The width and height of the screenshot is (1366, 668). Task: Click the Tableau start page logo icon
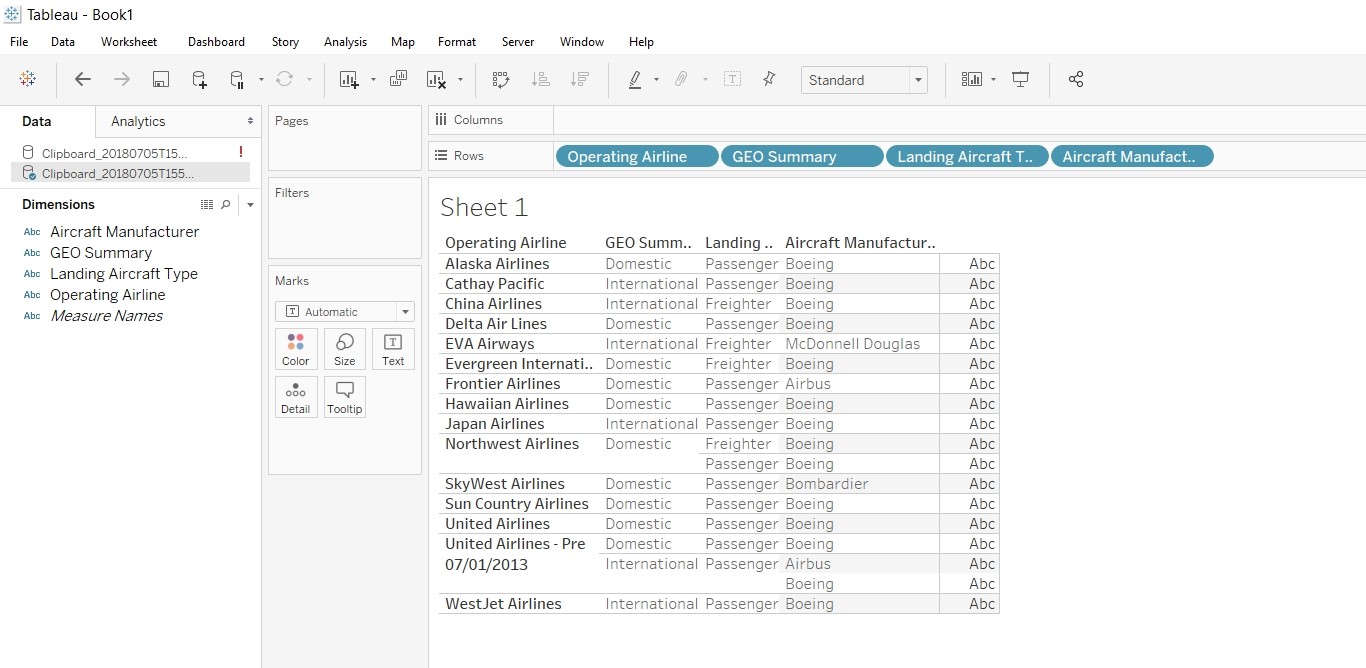point(28,80)
